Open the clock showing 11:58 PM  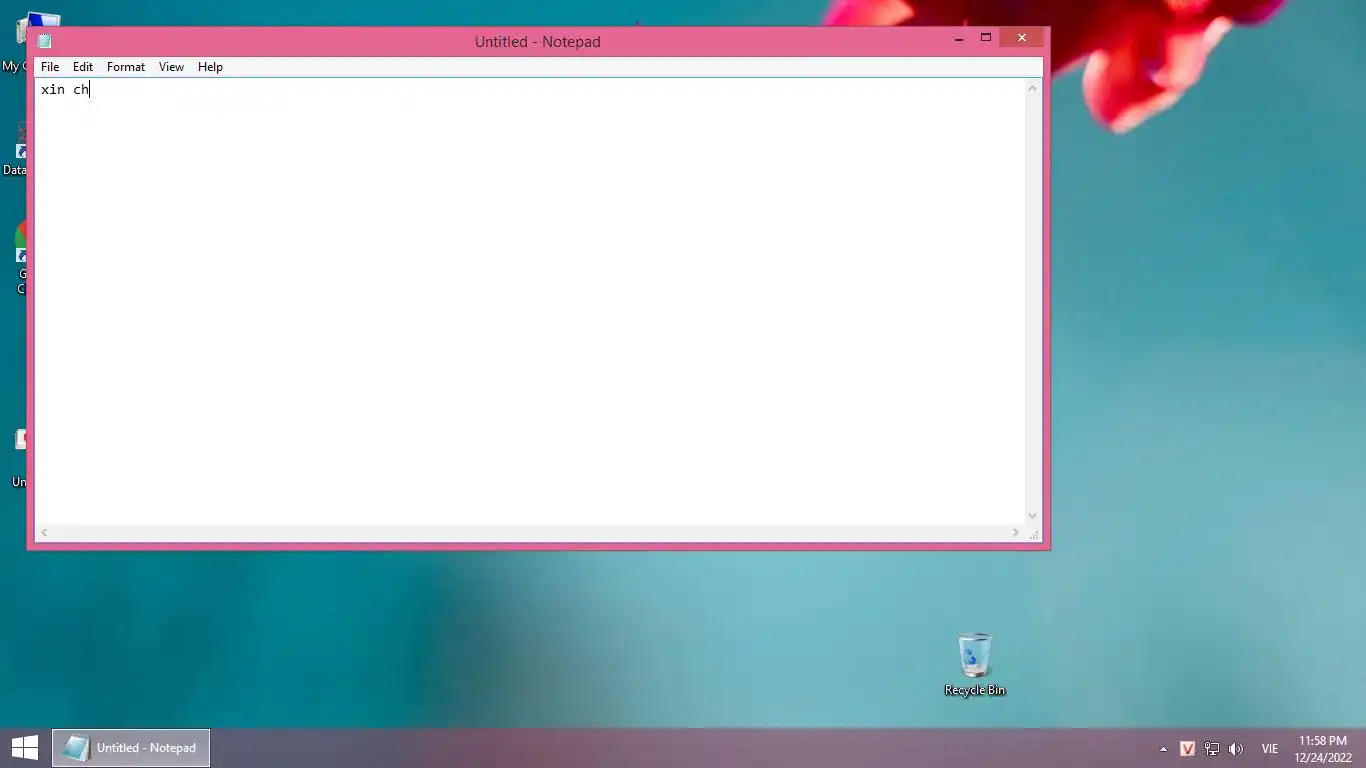click(1323, 749)
